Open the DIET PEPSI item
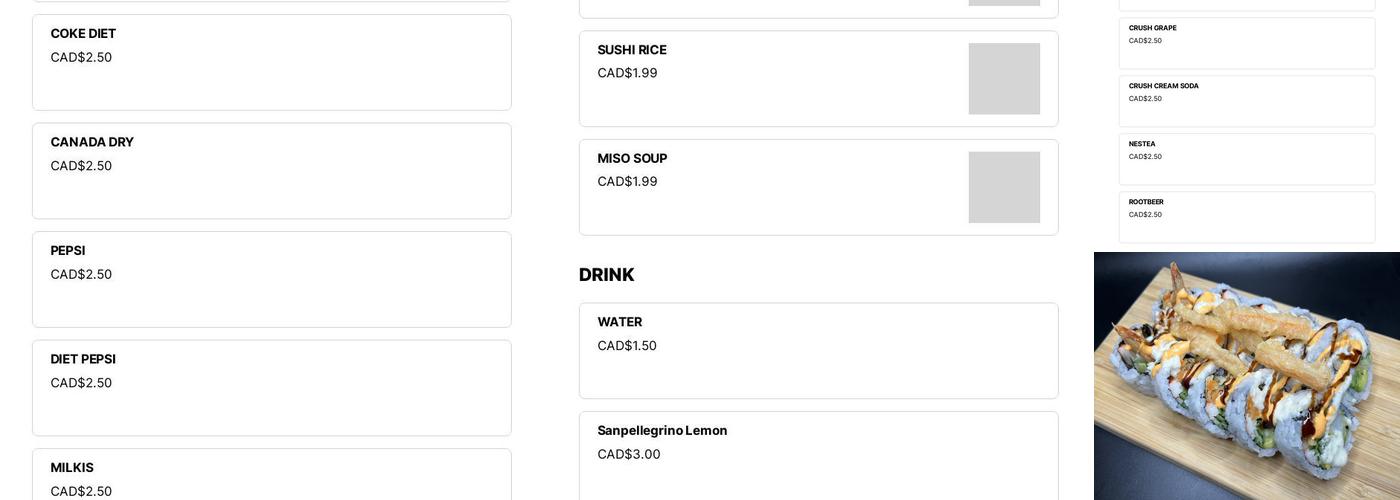This screenshot has height=500, width=1400. (271, 387)
